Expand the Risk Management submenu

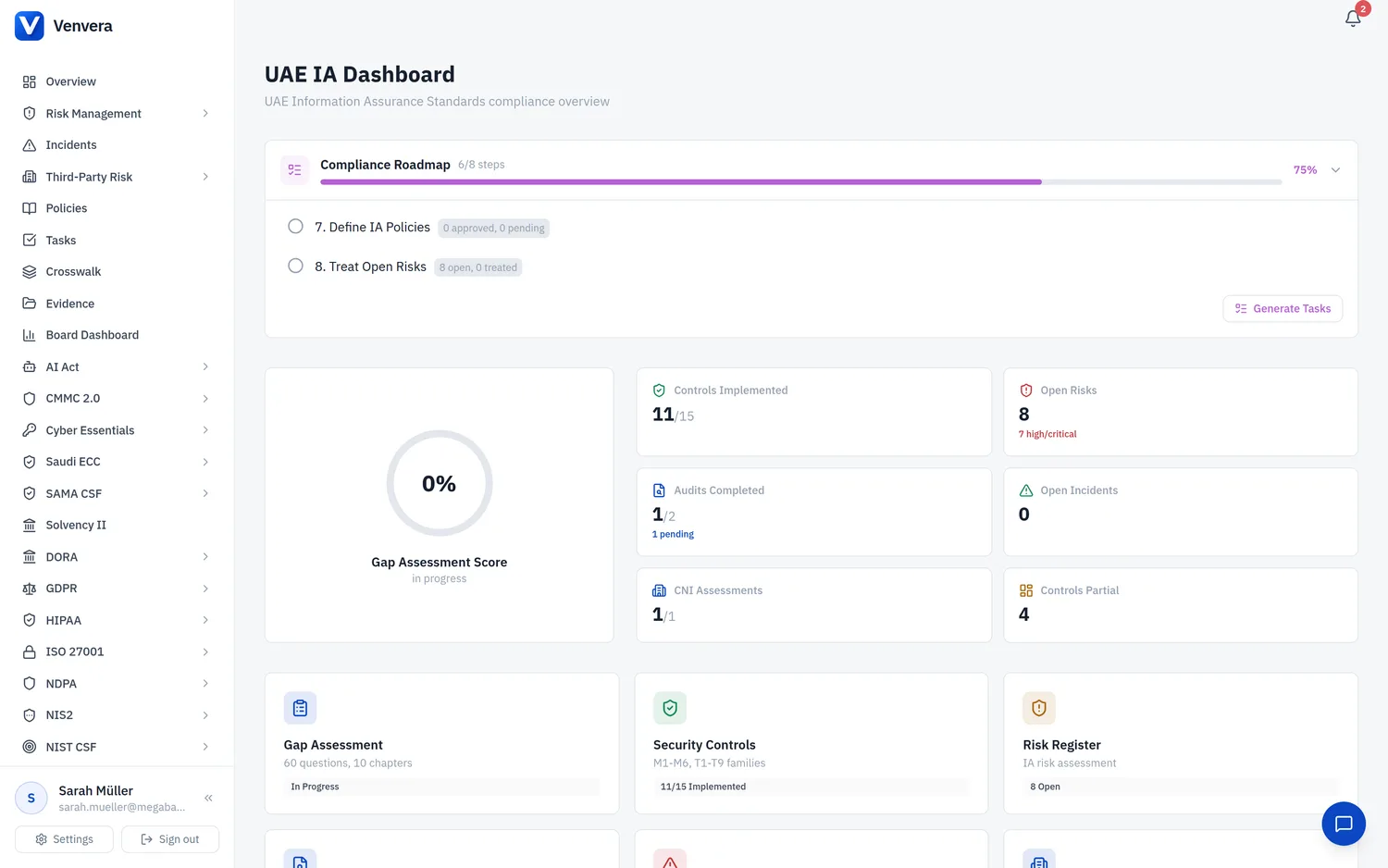pyautogui.click(x=205, y=114)
